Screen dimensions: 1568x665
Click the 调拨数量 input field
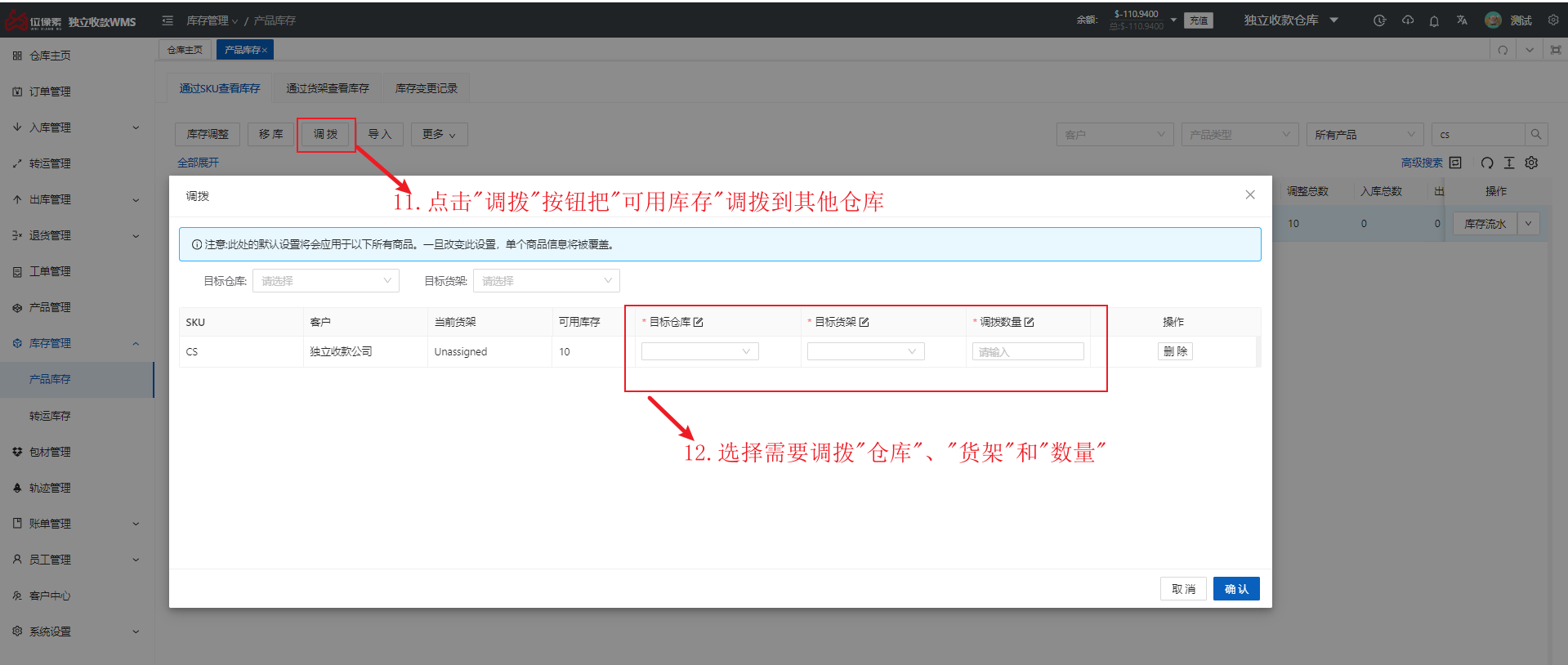pos(1028,351)
